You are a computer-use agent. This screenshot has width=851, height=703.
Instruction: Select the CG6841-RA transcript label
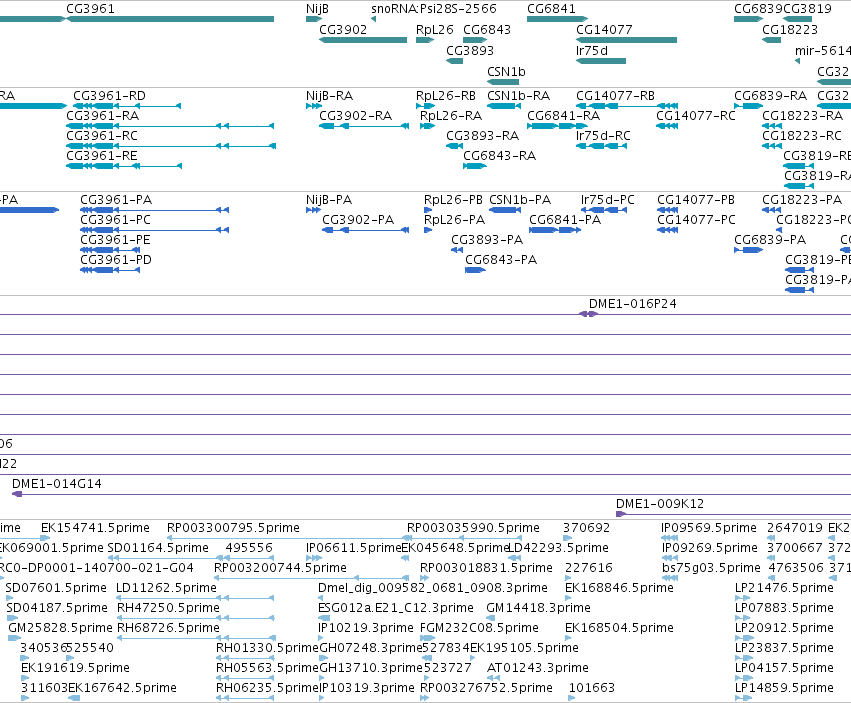pyautogui.click(x=563, y=116)
